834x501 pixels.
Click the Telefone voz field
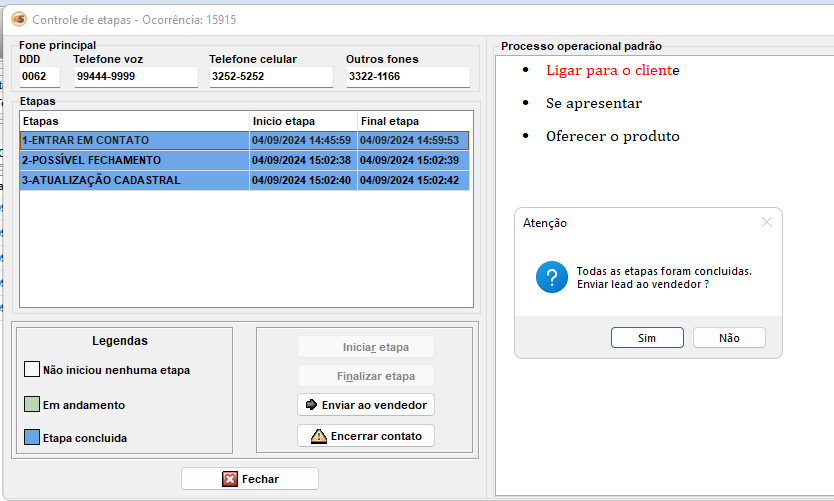pos(135,76)
